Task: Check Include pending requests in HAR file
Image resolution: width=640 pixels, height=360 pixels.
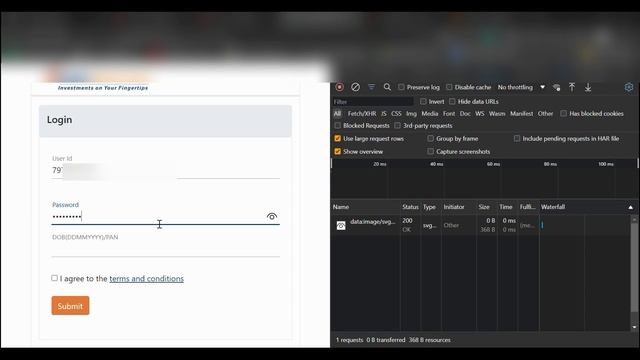Action: click(517, 138)
